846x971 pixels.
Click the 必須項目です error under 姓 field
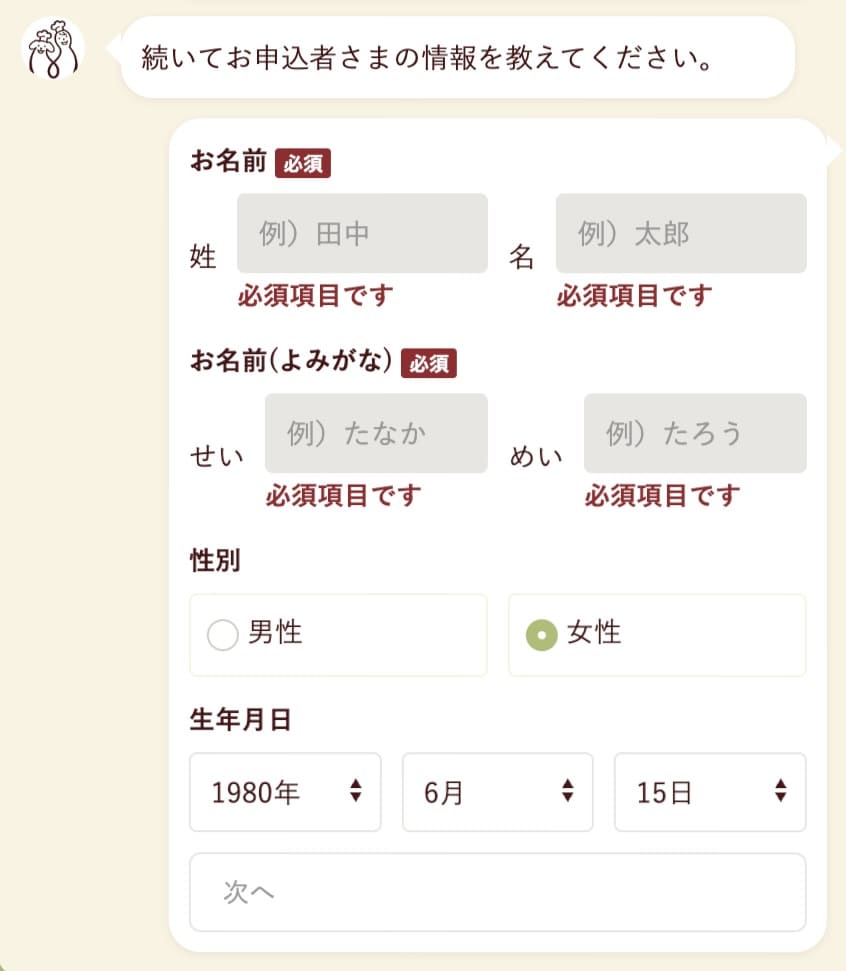pyautogui.click(x=315, y=296)
